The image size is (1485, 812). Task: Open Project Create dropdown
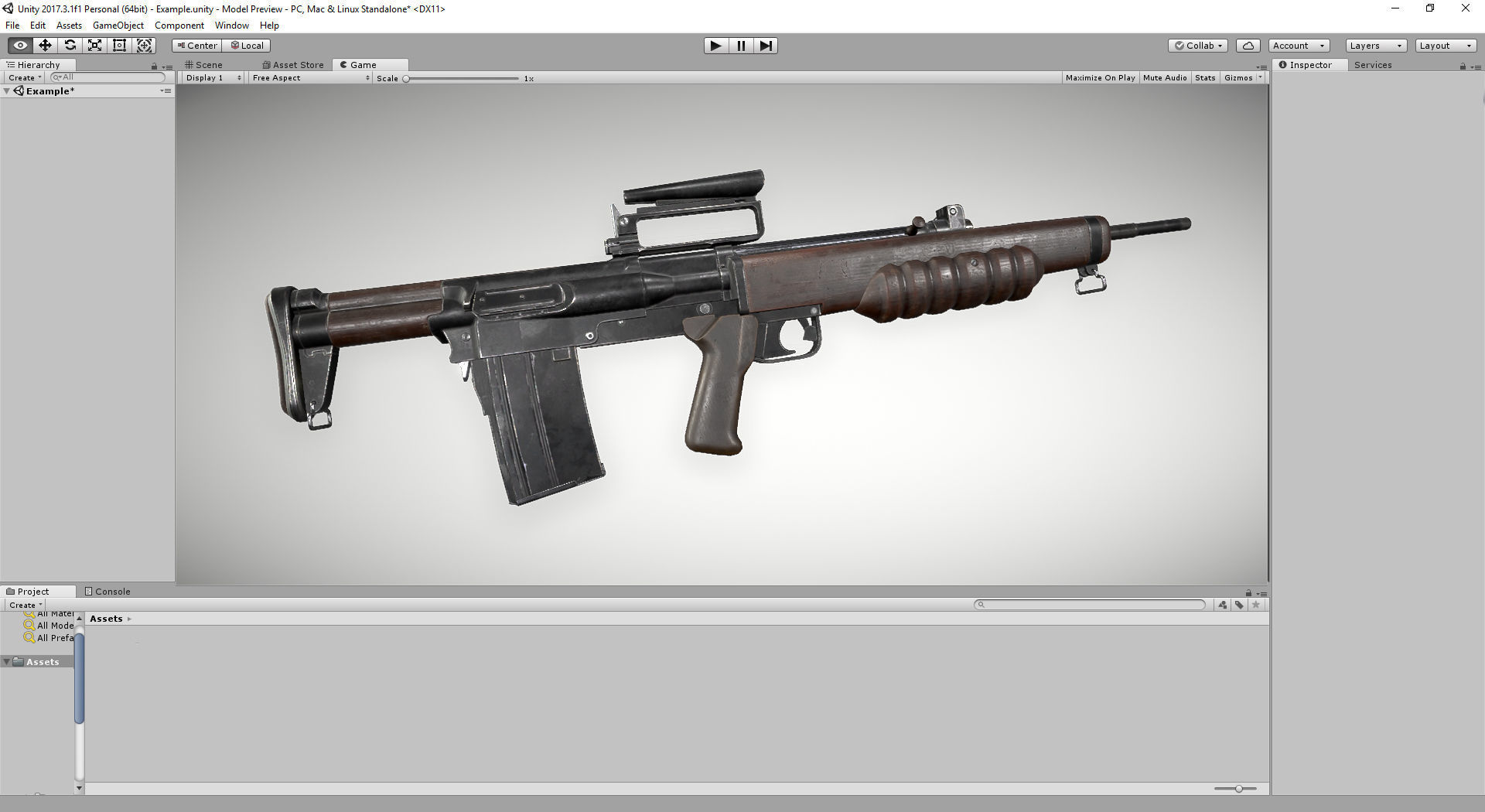click(25, 605)
